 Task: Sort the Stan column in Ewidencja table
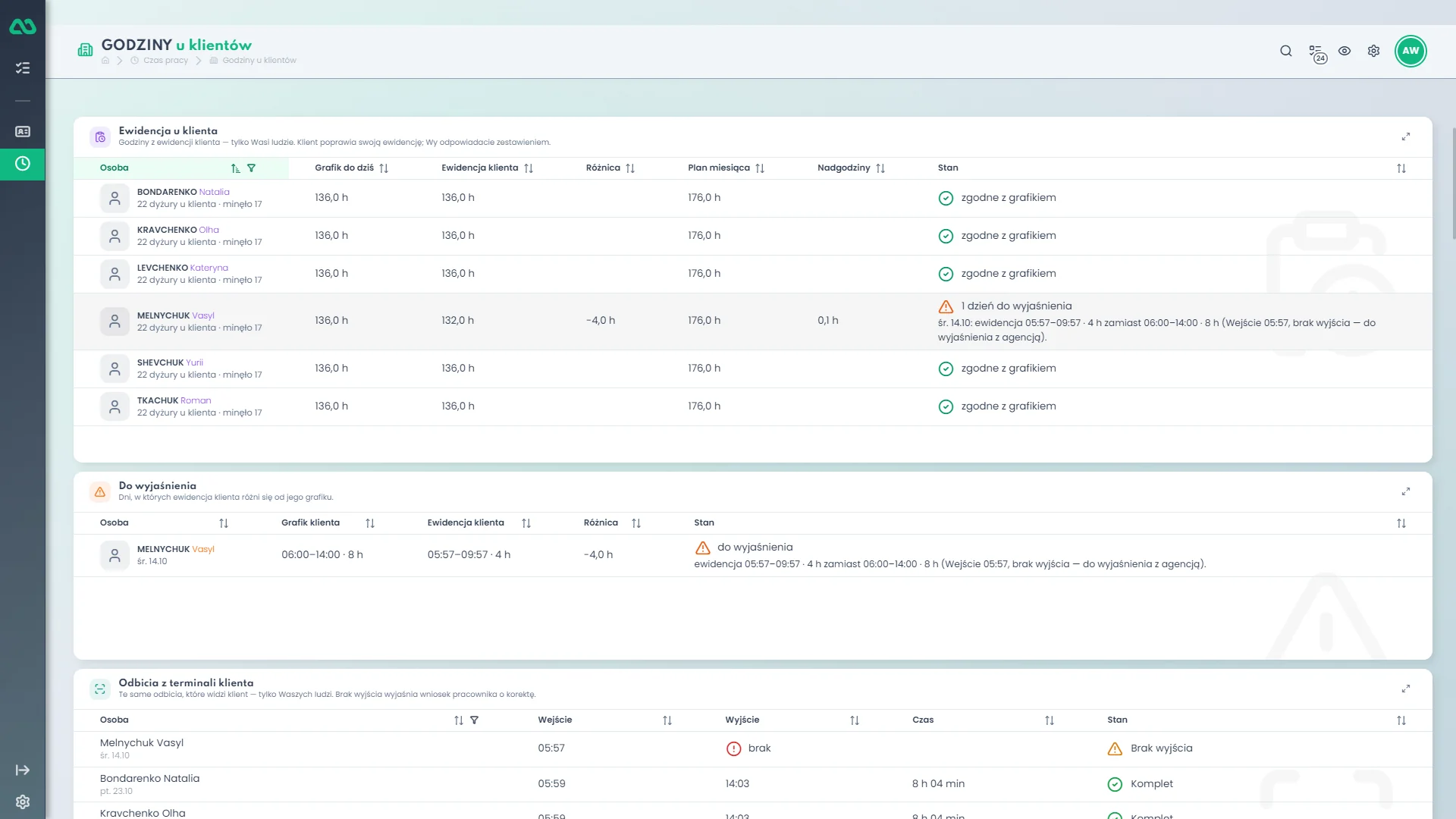click(1401, 168)
